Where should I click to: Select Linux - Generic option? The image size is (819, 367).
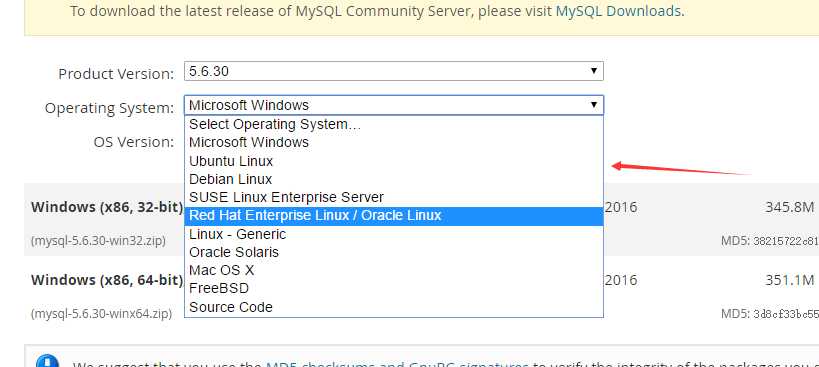[394, 234]
